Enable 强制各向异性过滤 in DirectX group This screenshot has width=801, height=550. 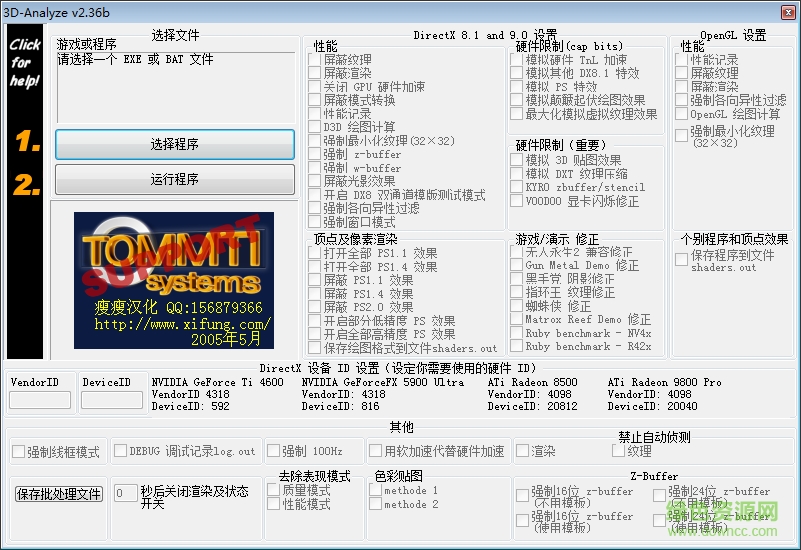[x=315, y=208]
